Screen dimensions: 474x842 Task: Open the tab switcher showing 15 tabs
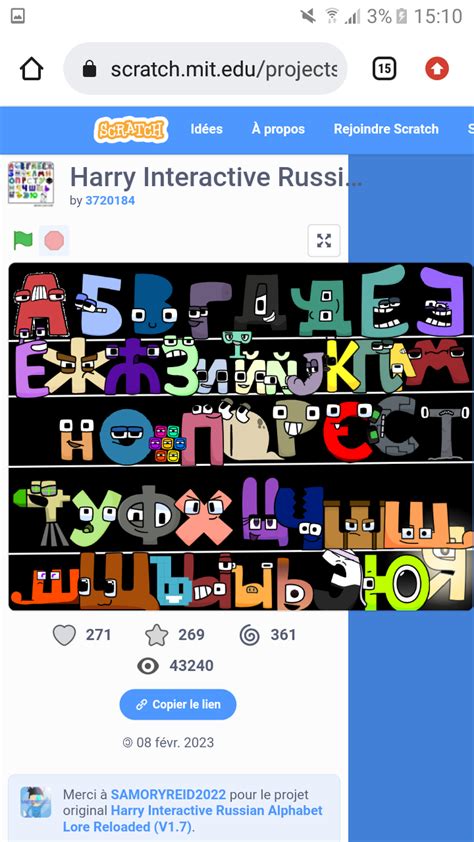point(384,69)
